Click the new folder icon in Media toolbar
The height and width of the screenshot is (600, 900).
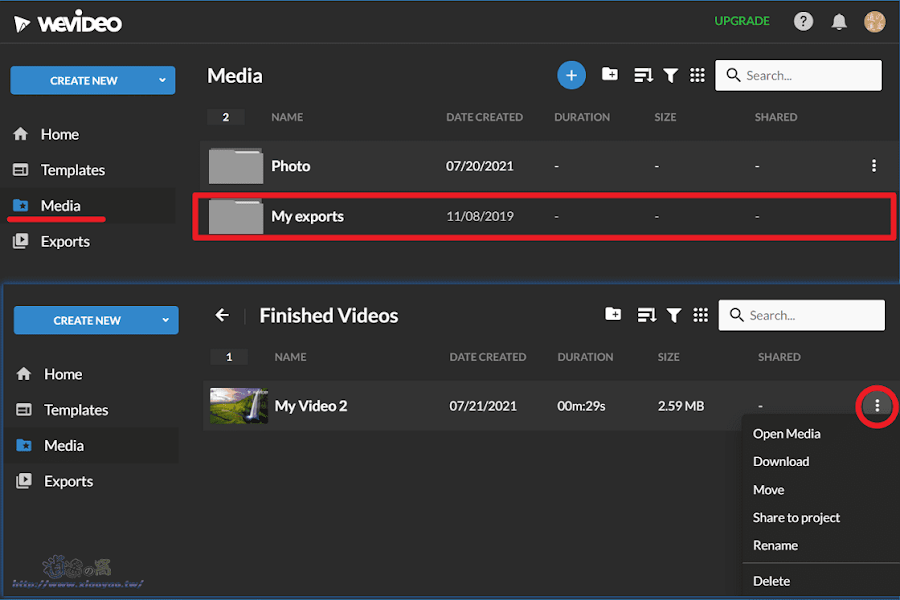click(x=610, y=75)
